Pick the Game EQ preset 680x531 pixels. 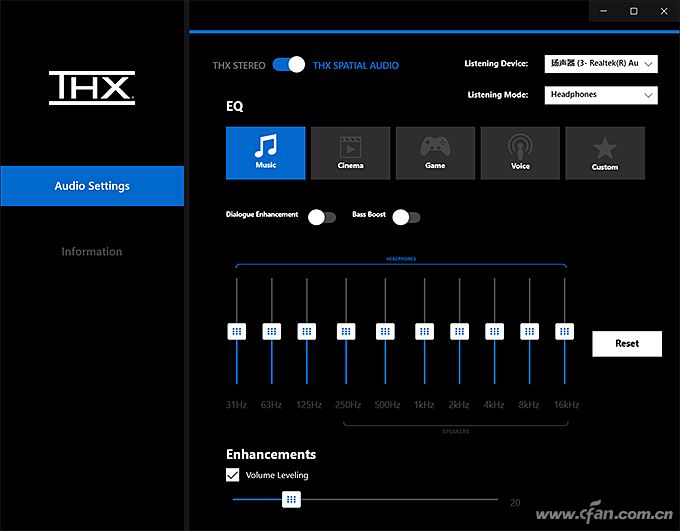pos(435,153)
